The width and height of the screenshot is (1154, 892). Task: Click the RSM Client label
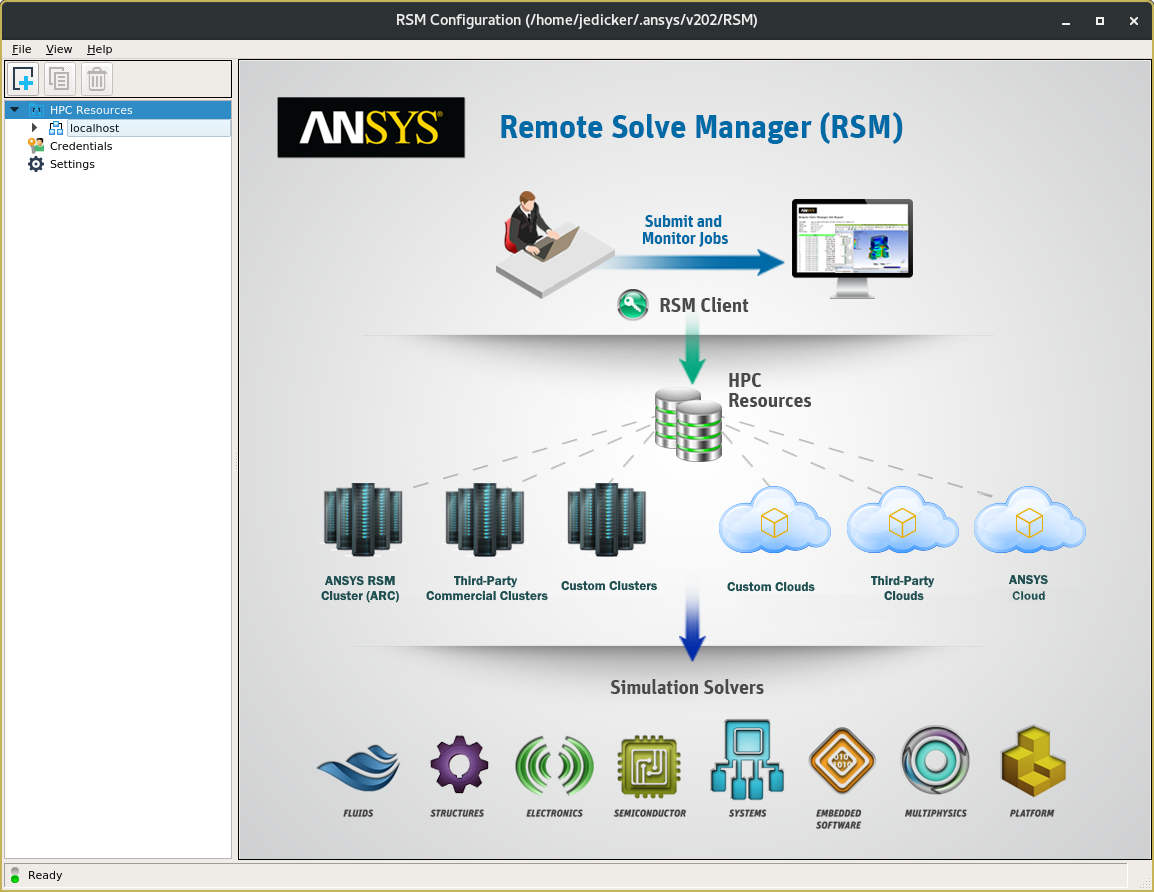click(x=704, y=305)
